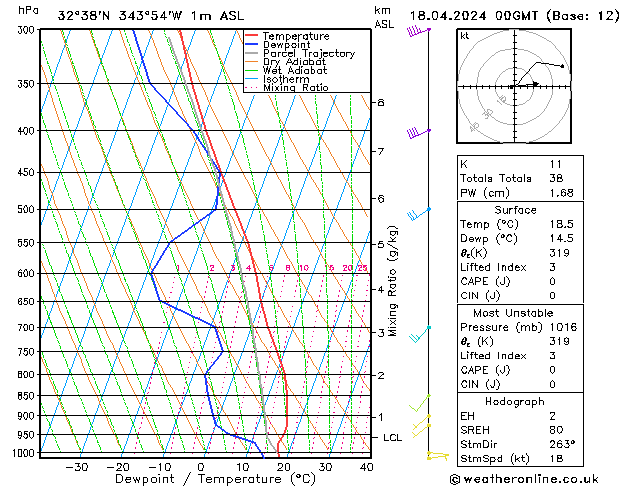Click the 'kt' label in the hodograph
629x486 pixels.
pyautogui.click(x=464, y=35)
